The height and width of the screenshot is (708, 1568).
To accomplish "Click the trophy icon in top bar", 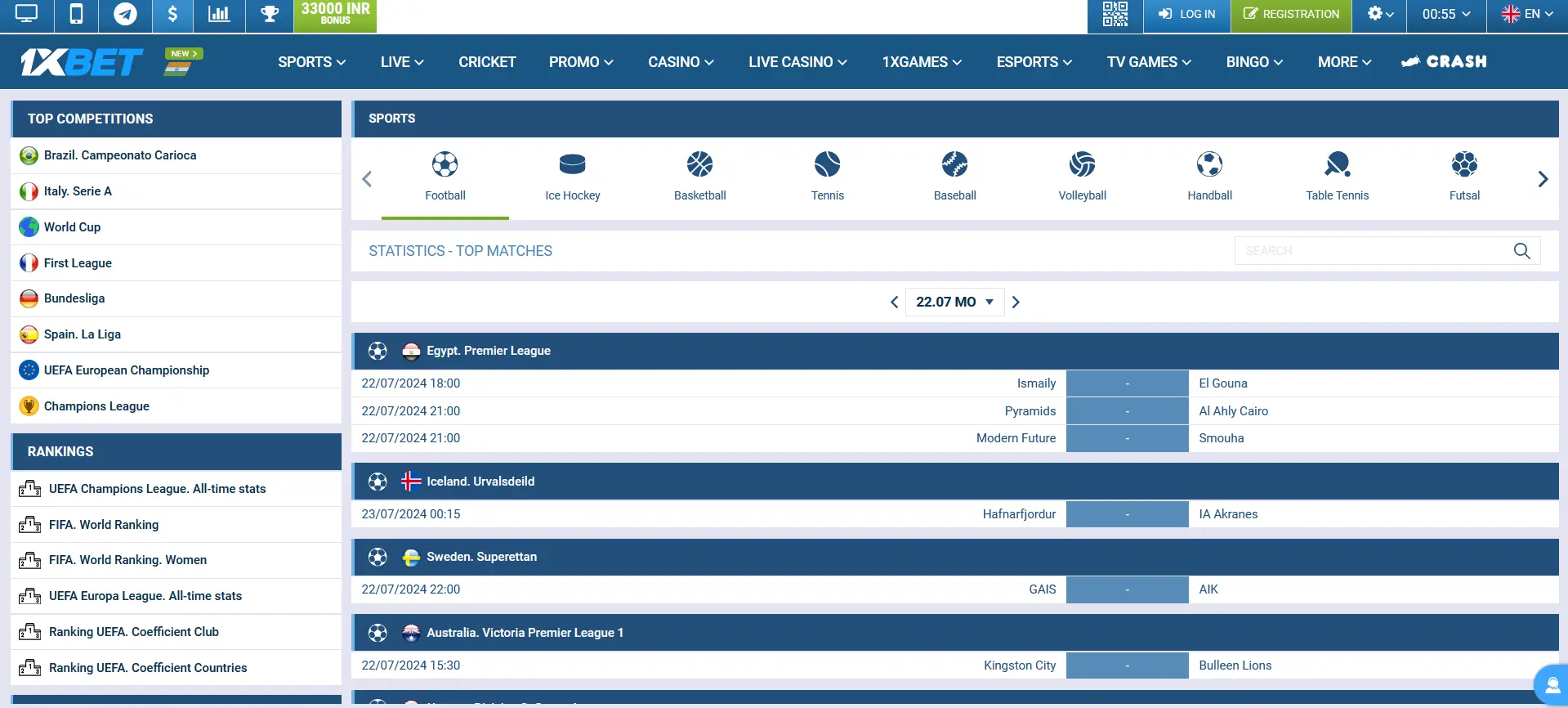I will (269, 15).
